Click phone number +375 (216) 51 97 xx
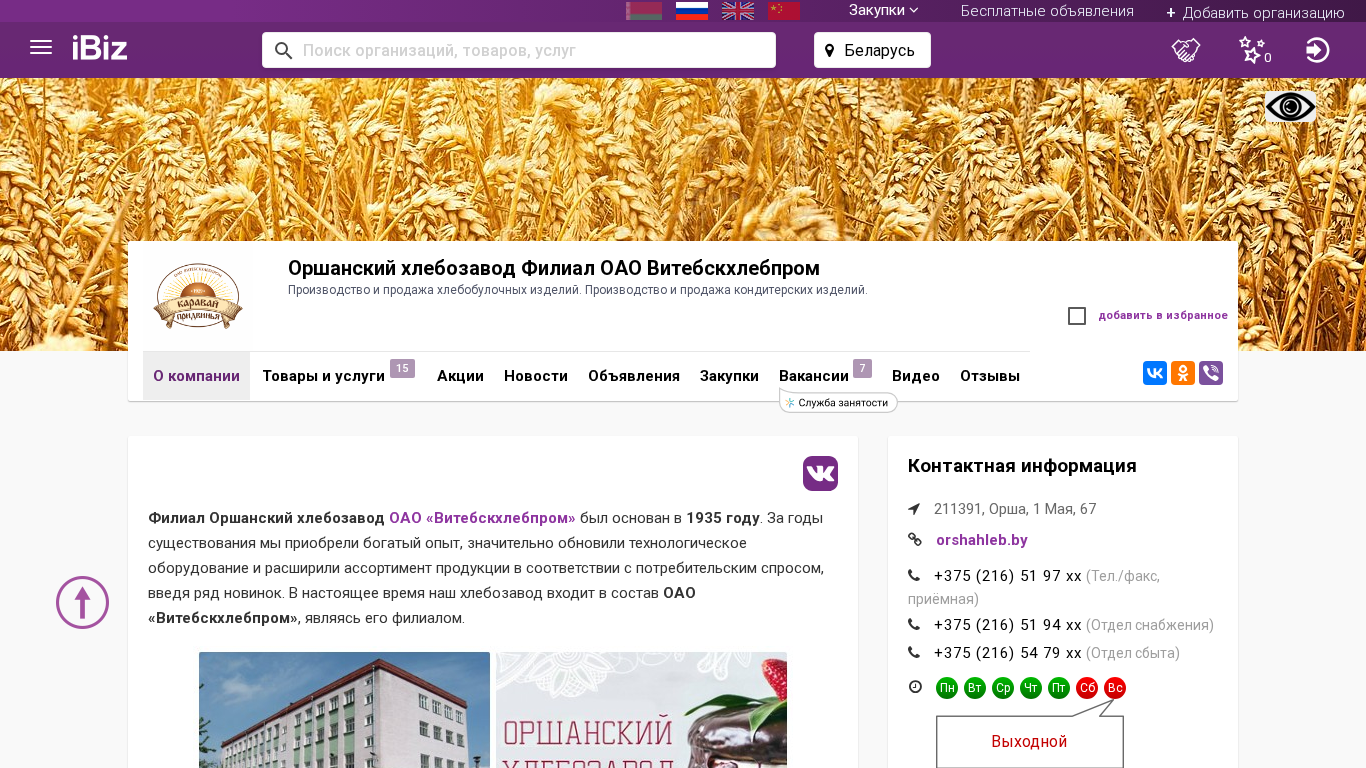The height and width of the screenshot is (768, 1366). click(1007, 576)
